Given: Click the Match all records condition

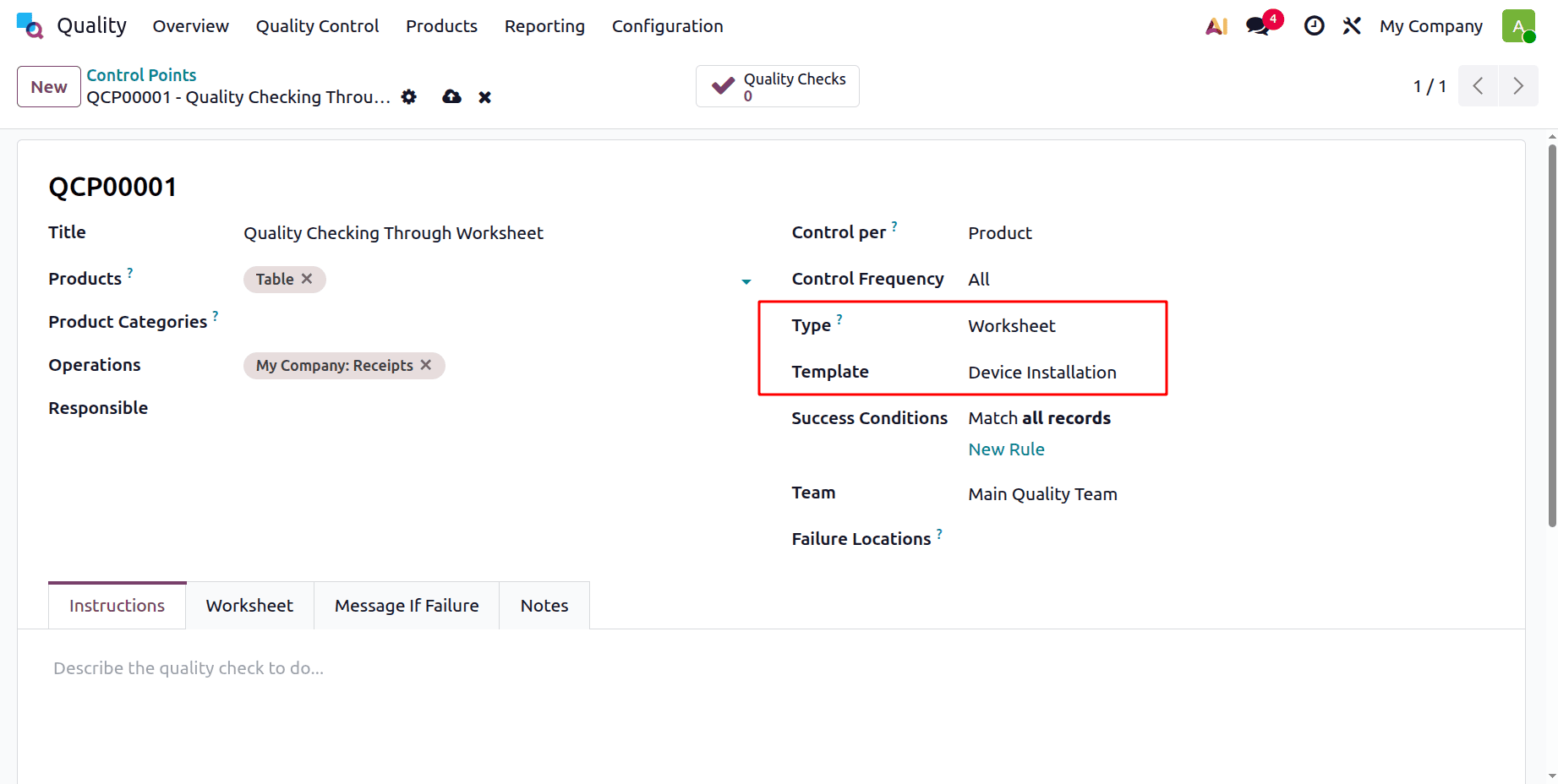Looking at the screenshot, I should point(1040,418).
